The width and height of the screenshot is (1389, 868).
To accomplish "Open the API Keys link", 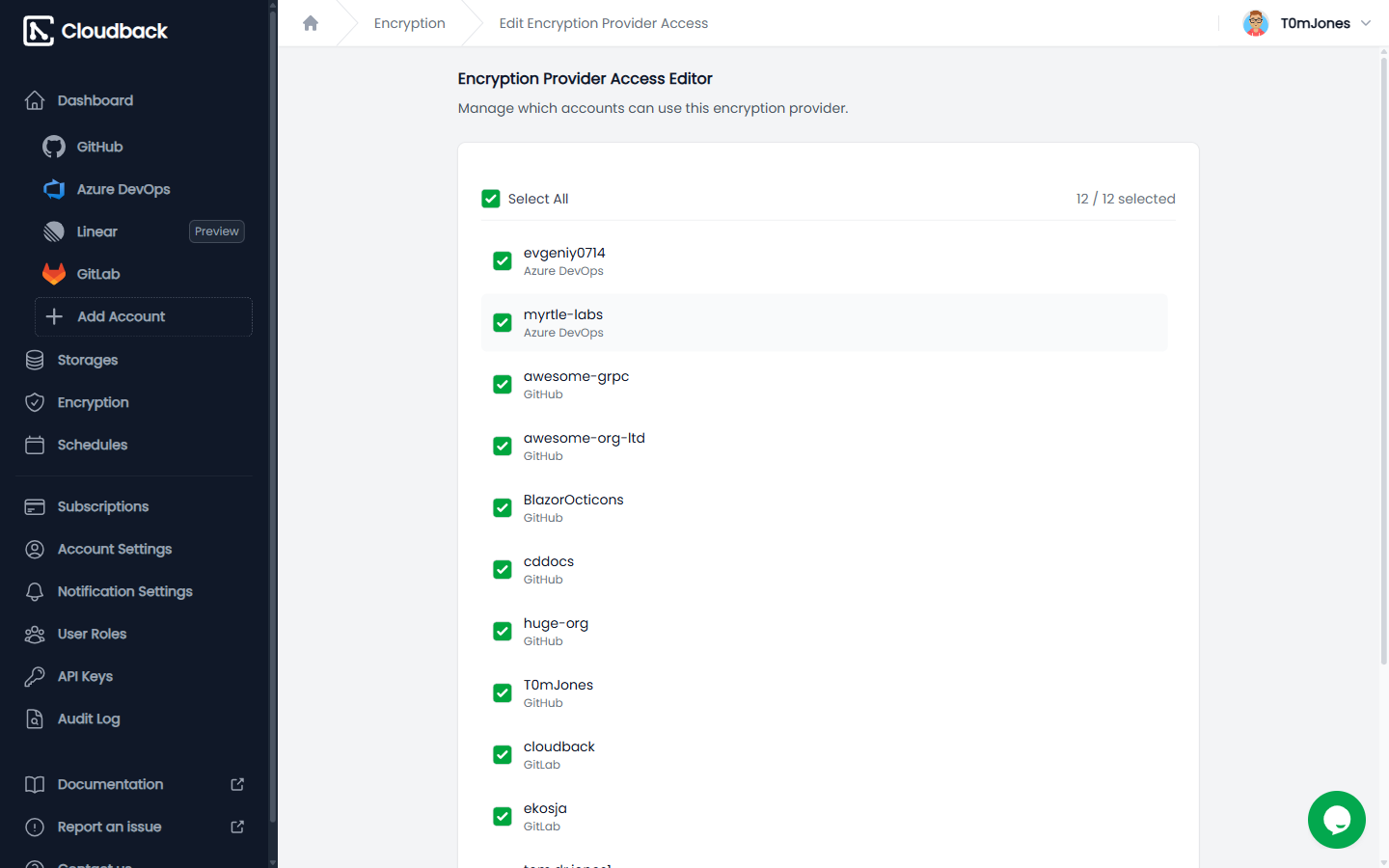I will [134, 676].
